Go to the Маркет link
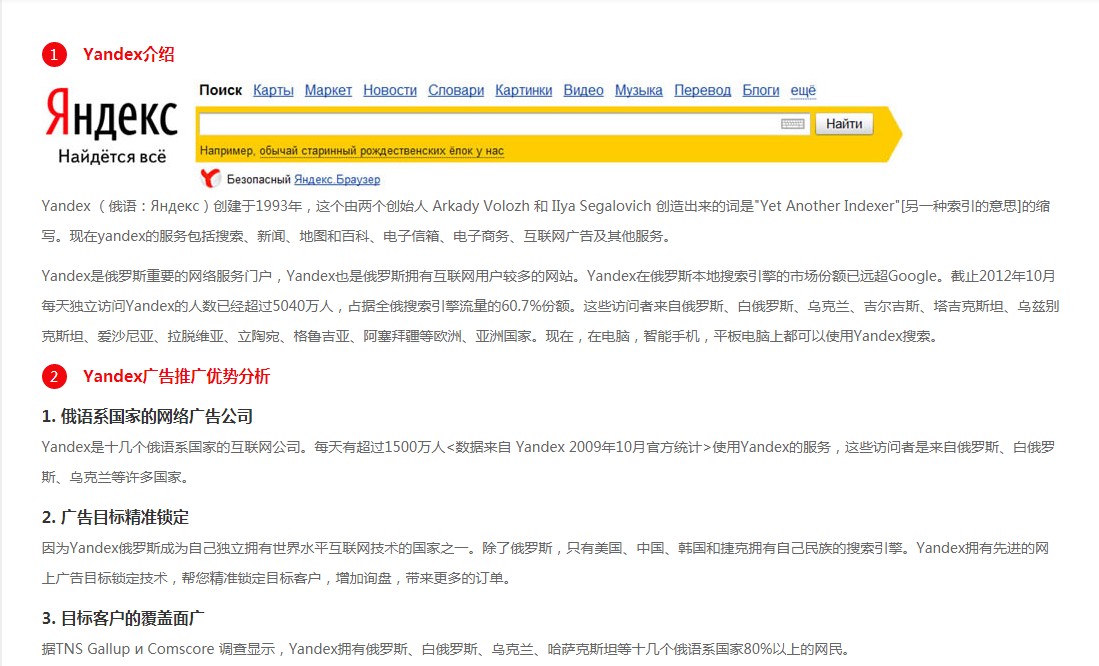This screenshot has width=1099, height=666. point(328,90)
